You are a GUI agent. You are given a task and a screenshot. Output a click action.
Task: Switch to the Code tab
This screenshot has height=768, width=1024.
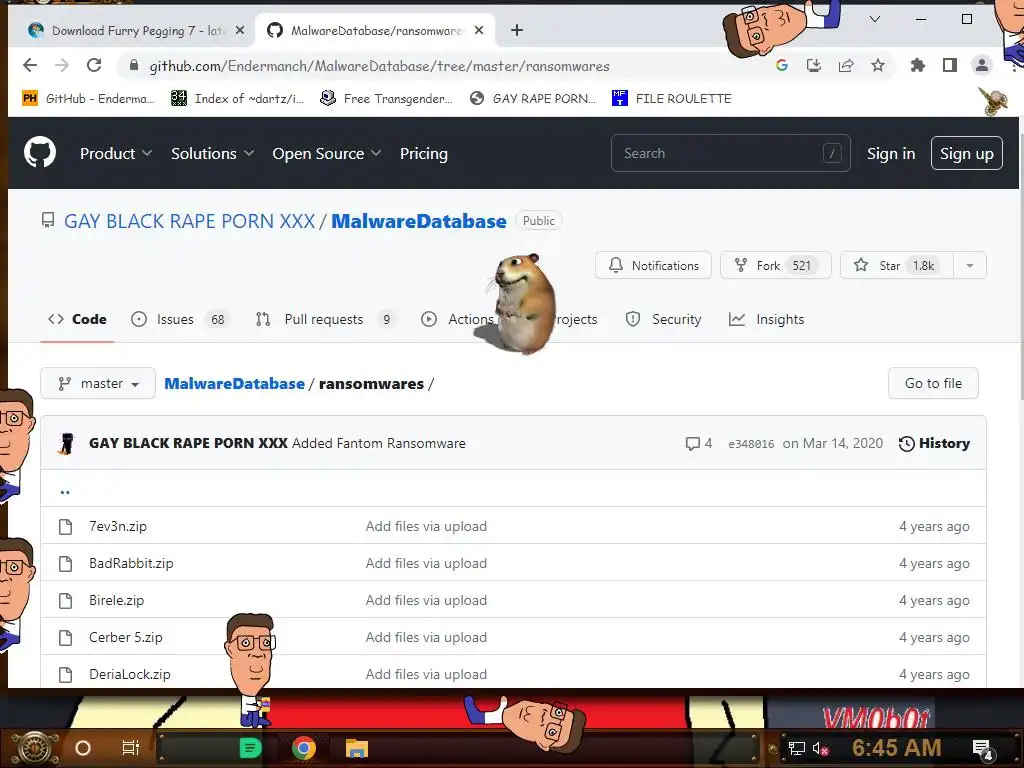tap(77, 319)
